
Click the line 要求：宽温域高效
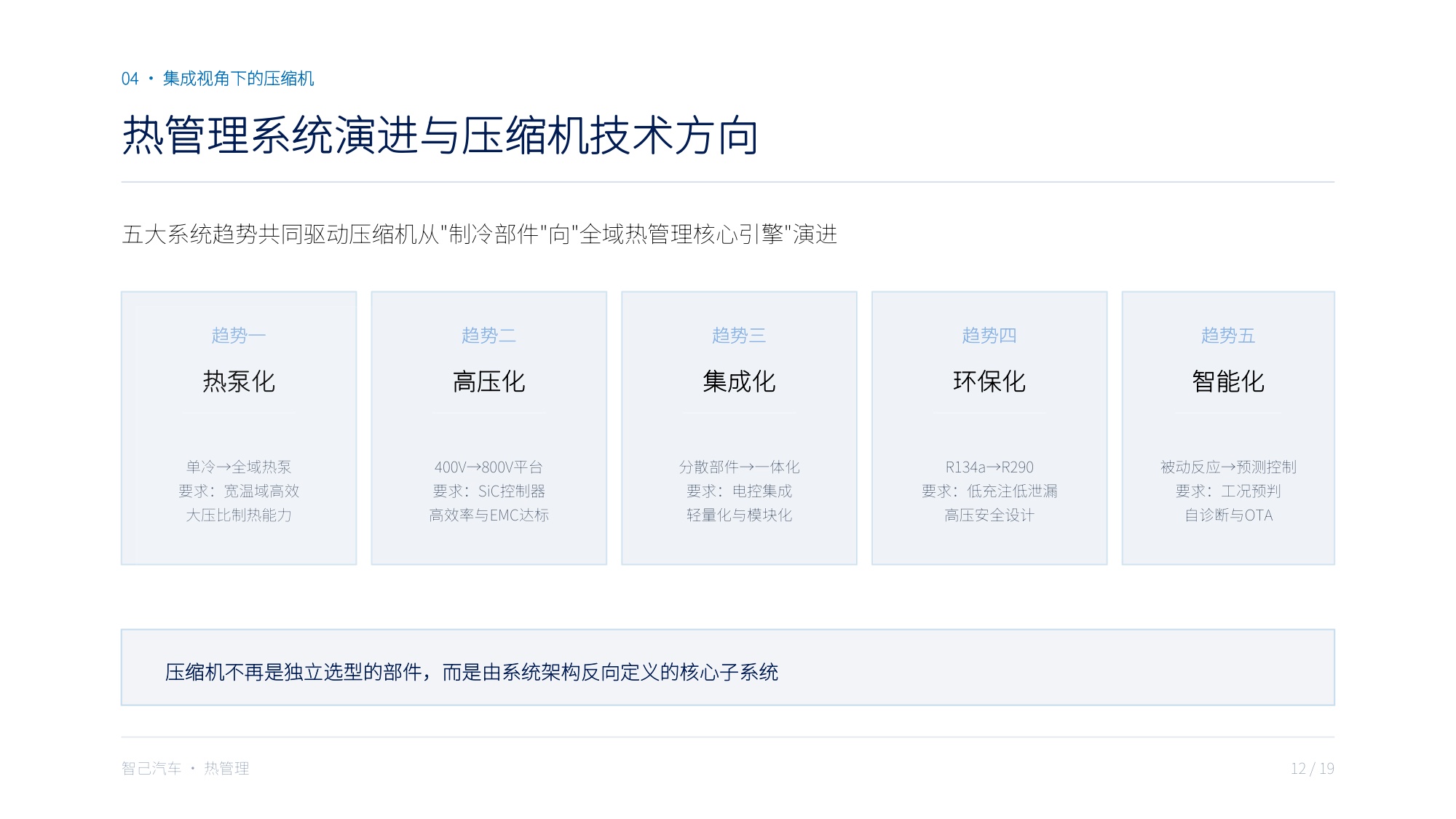click(239, 491)
